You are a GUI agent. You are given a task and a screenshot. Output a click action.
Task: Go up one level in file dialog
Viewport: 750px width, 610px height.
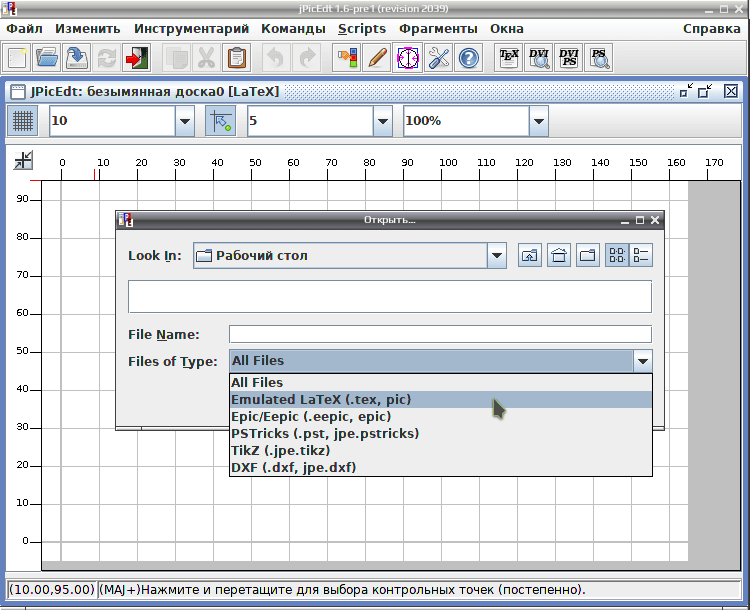(529, 255)
